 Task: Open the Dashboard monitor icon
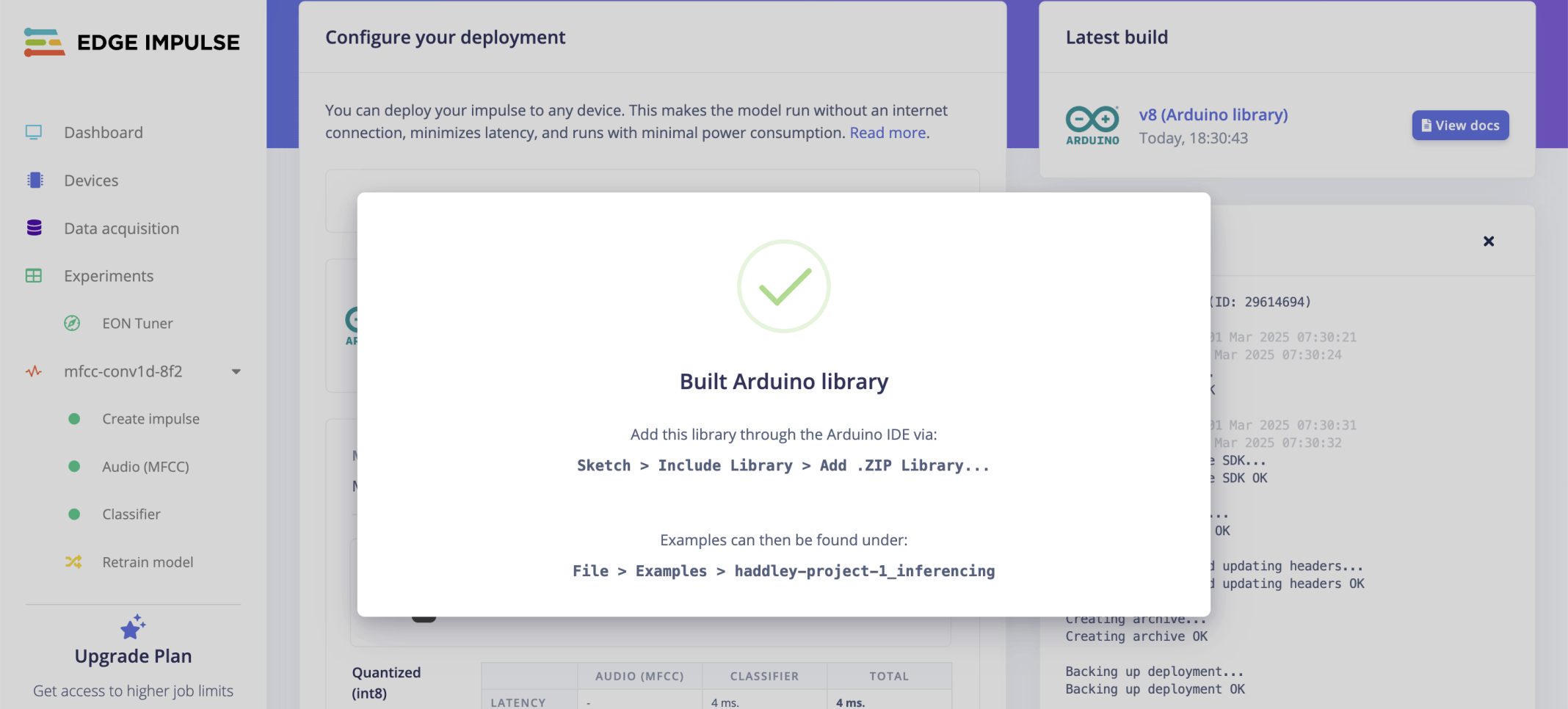click(34, 132)
